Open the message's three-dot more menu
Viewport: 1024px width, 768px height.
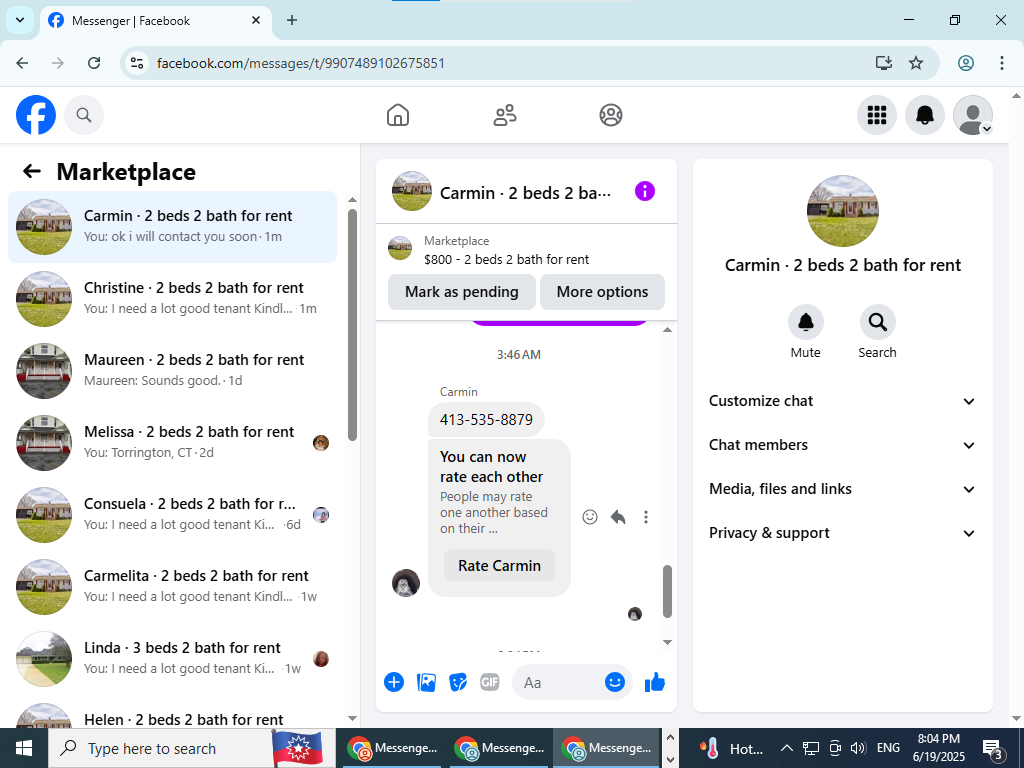(645, 517)
